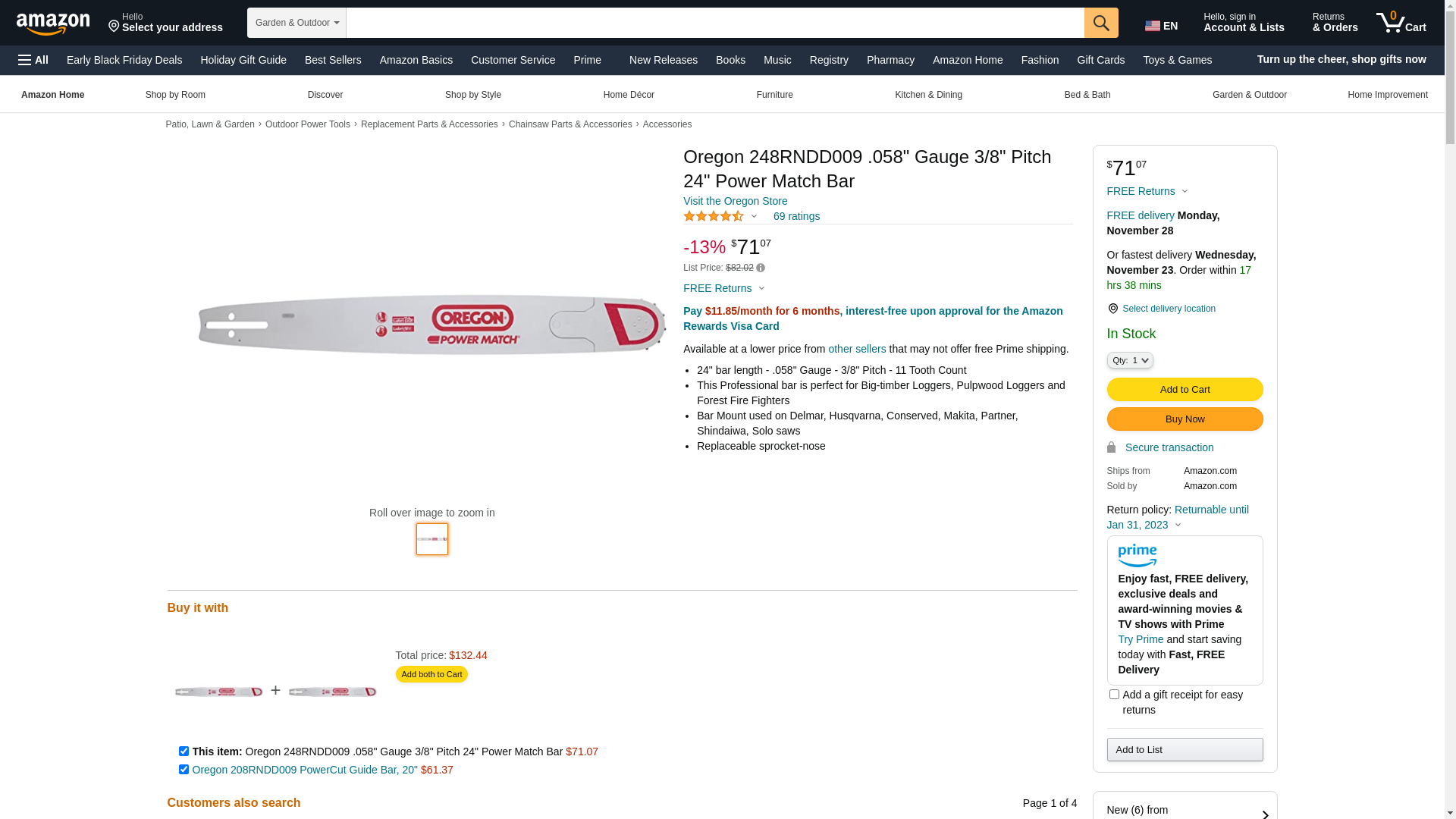1456x819 pixels.
Task: Click the star rating icons
Action: [x=714, y=217]
